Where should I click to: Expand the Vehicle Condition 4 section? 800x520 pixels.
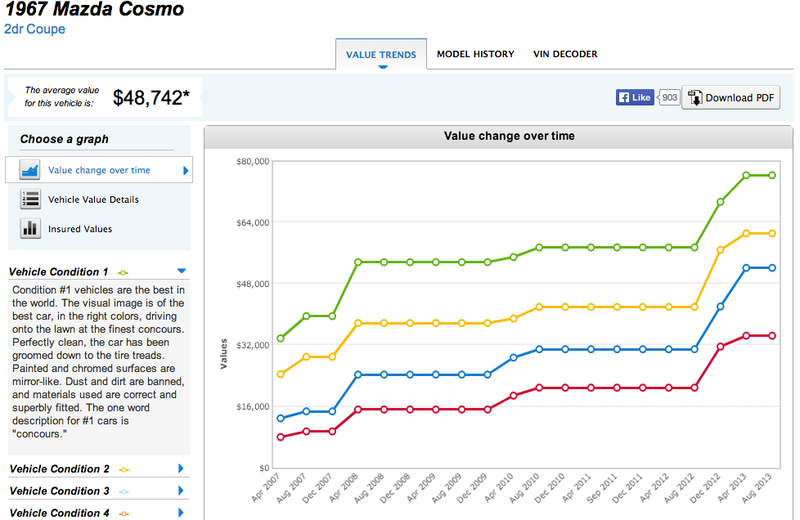181,512
